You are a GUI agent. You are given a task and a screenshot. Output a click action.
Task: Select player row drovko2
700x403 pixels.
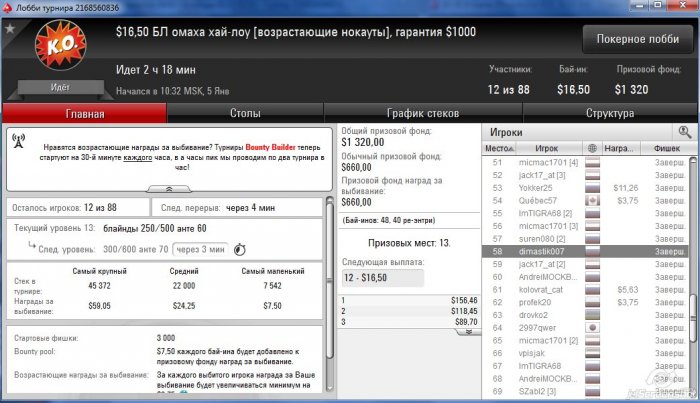586,315
